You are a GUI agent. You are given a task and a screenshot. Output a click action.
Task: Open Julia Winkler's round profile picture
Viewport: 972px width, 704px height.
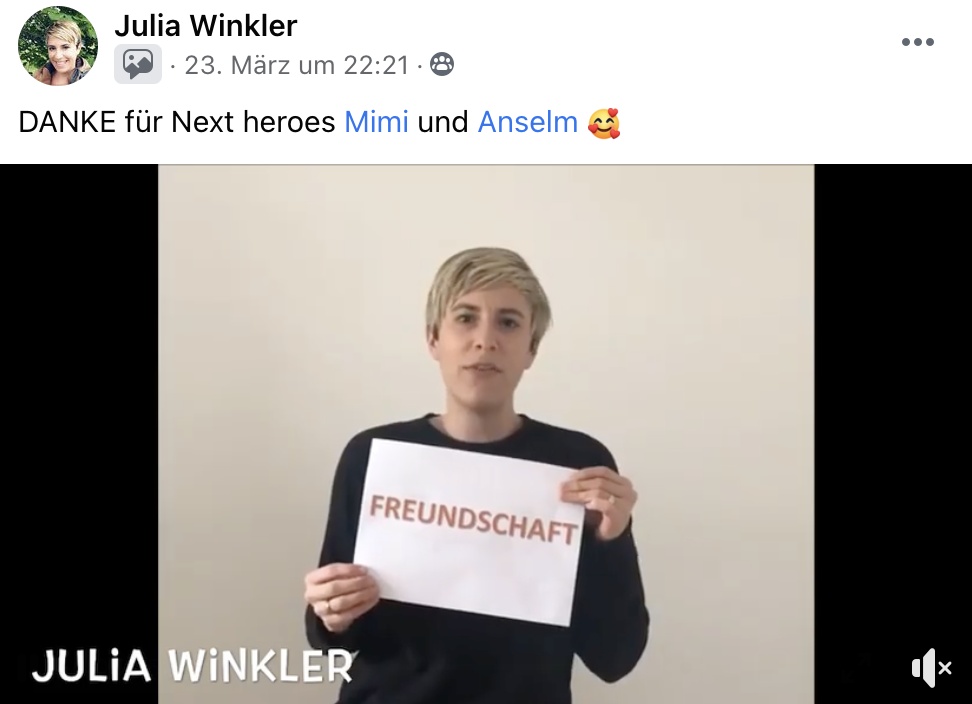pos(58,46)
